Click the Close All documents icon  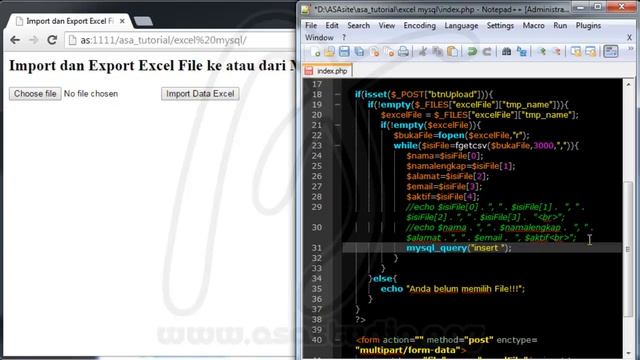coord(389,51)
